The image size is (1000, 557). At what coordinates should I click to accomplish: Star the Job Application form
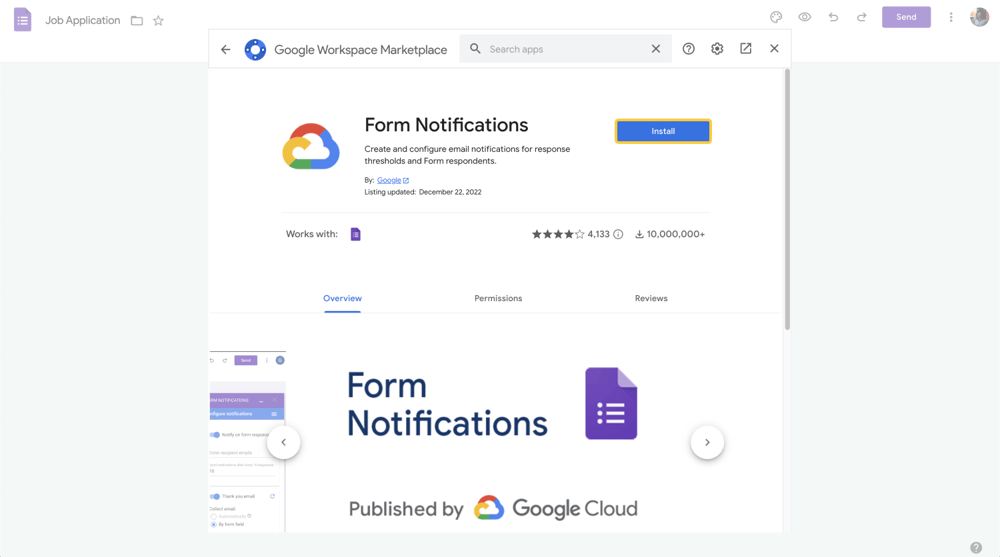(x=158, y=21)
